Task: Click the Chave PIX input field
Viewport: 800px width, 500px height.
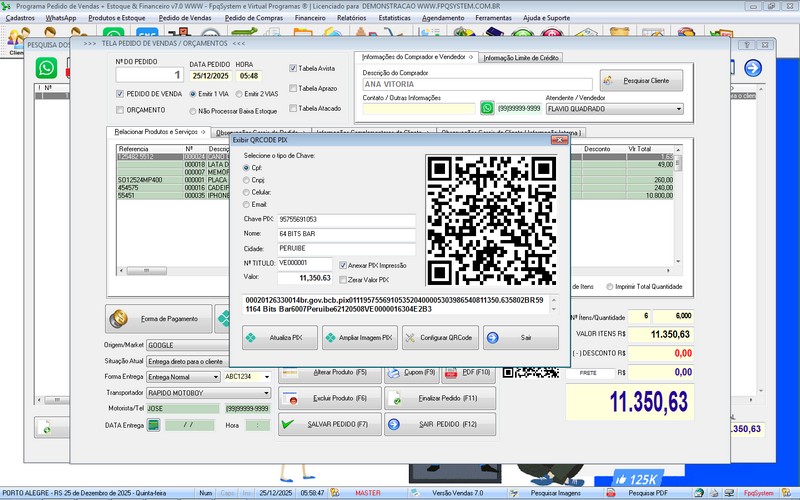Action: point(346,219)
